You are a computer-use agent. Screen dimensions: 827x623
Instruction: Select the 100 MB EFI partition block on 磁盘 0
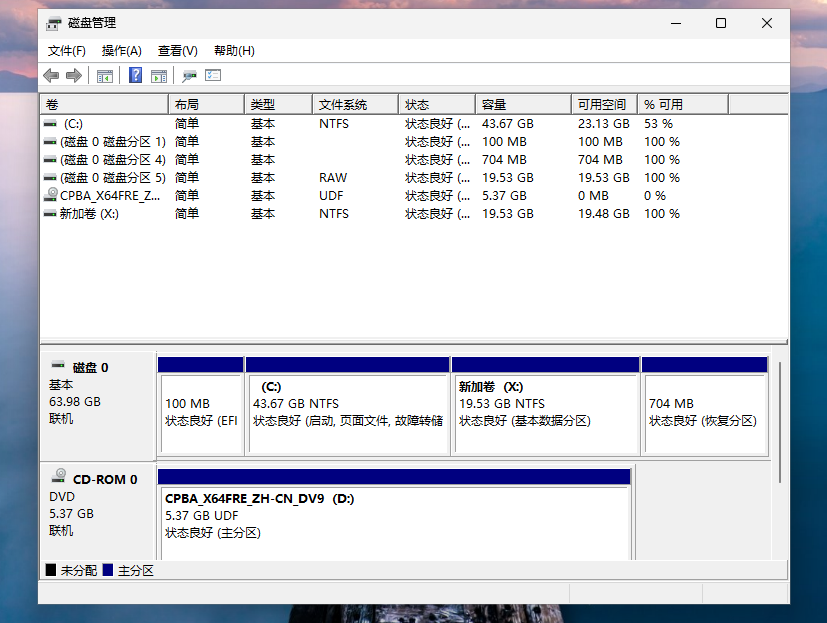(201, 406)
